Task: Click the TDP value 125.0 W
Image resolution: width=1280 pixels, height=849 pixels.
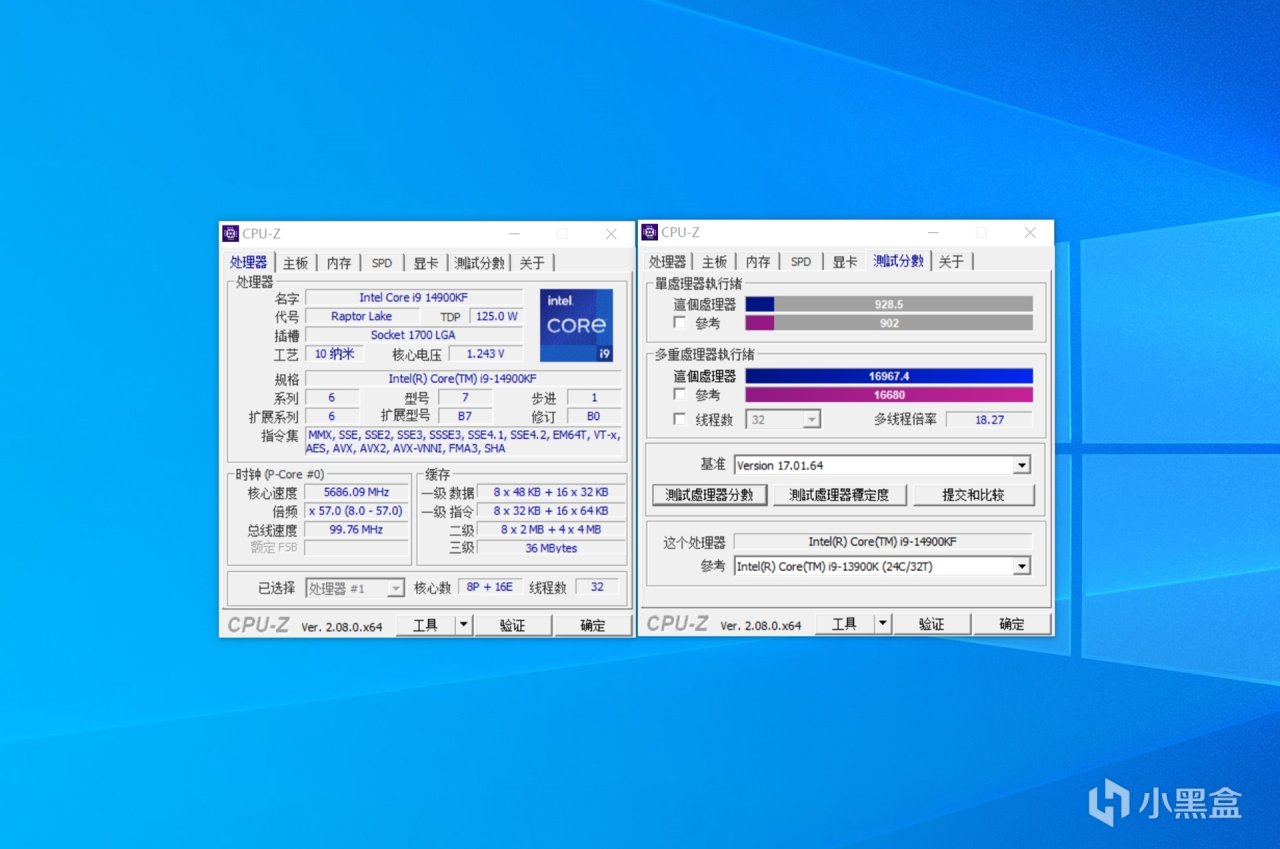Action: tap(497, 317)
